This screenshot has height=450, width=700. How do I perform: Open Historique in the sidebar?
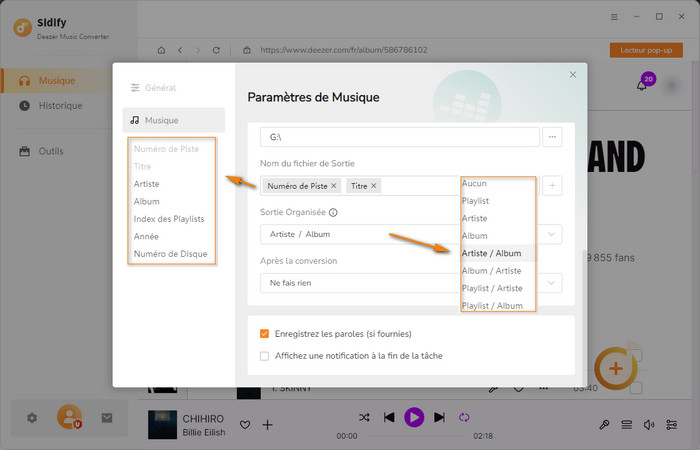pyautogui.click(x=60, y=106)
